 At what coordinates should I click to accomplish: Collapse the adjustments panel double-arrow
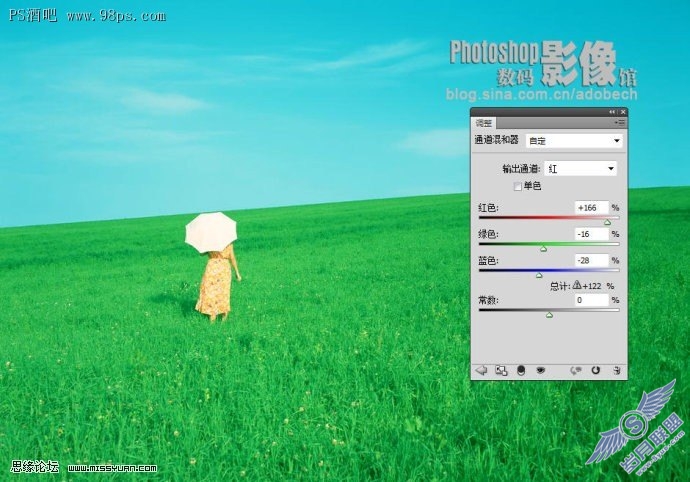(612, 112)
